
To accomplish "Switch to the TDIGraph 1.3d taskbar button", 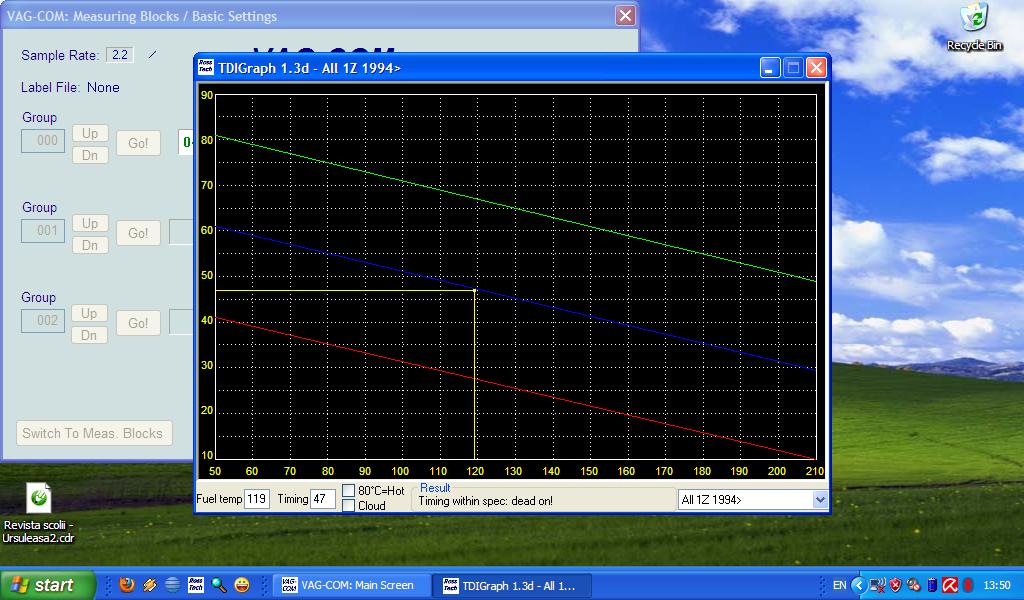I will 511,585.
